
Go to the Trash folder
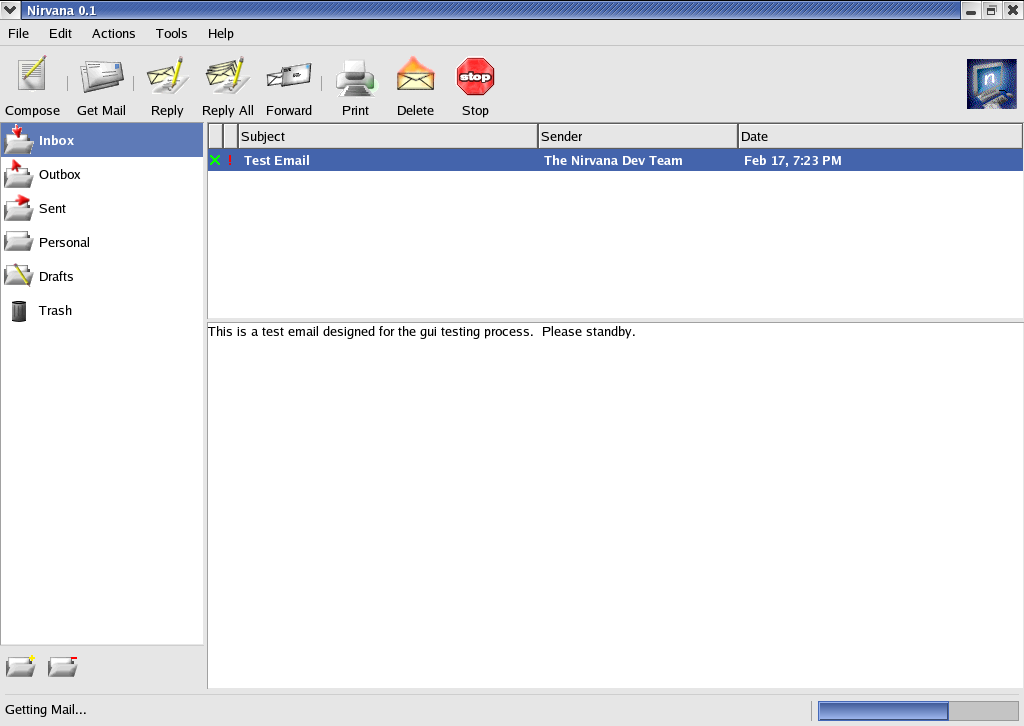(x=55, y=311)
